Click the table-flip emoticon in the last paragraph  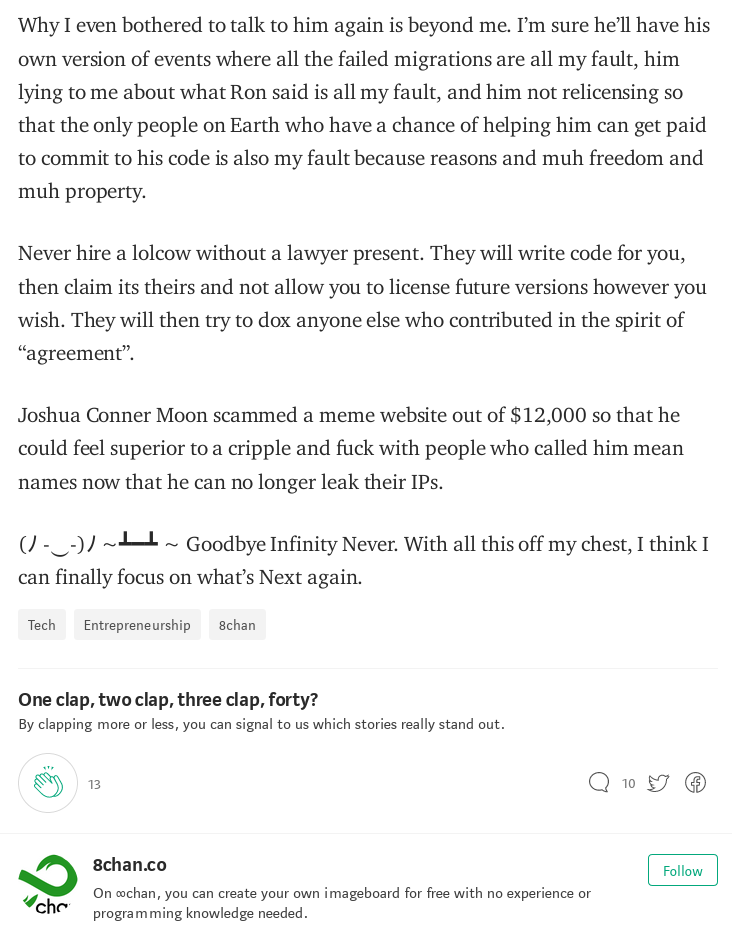coord(98,543)
